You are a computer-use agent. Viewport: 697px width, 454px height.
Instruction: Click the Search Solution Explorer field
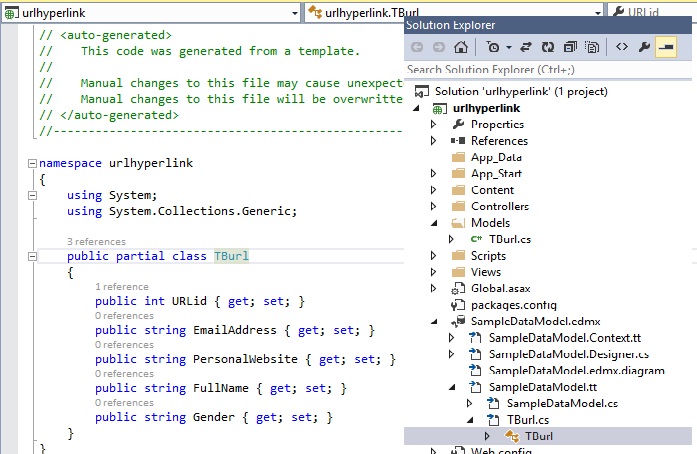548,69
